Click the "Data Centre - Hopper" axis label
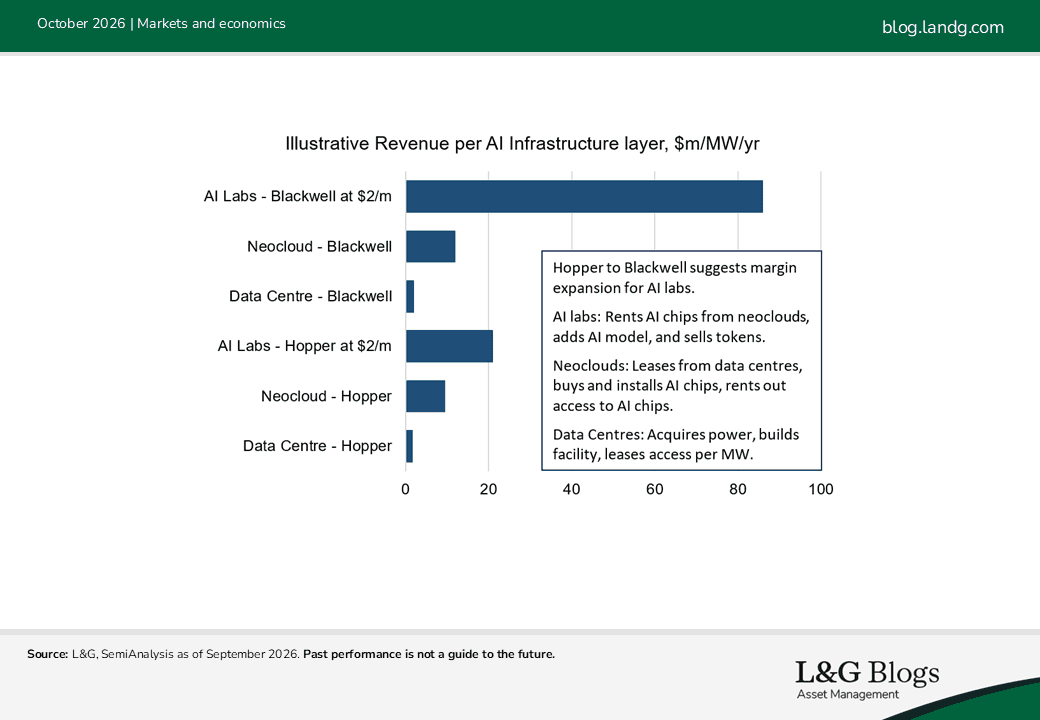The image size is (1040, 720). pyautogui.click(x=317, y=446)
